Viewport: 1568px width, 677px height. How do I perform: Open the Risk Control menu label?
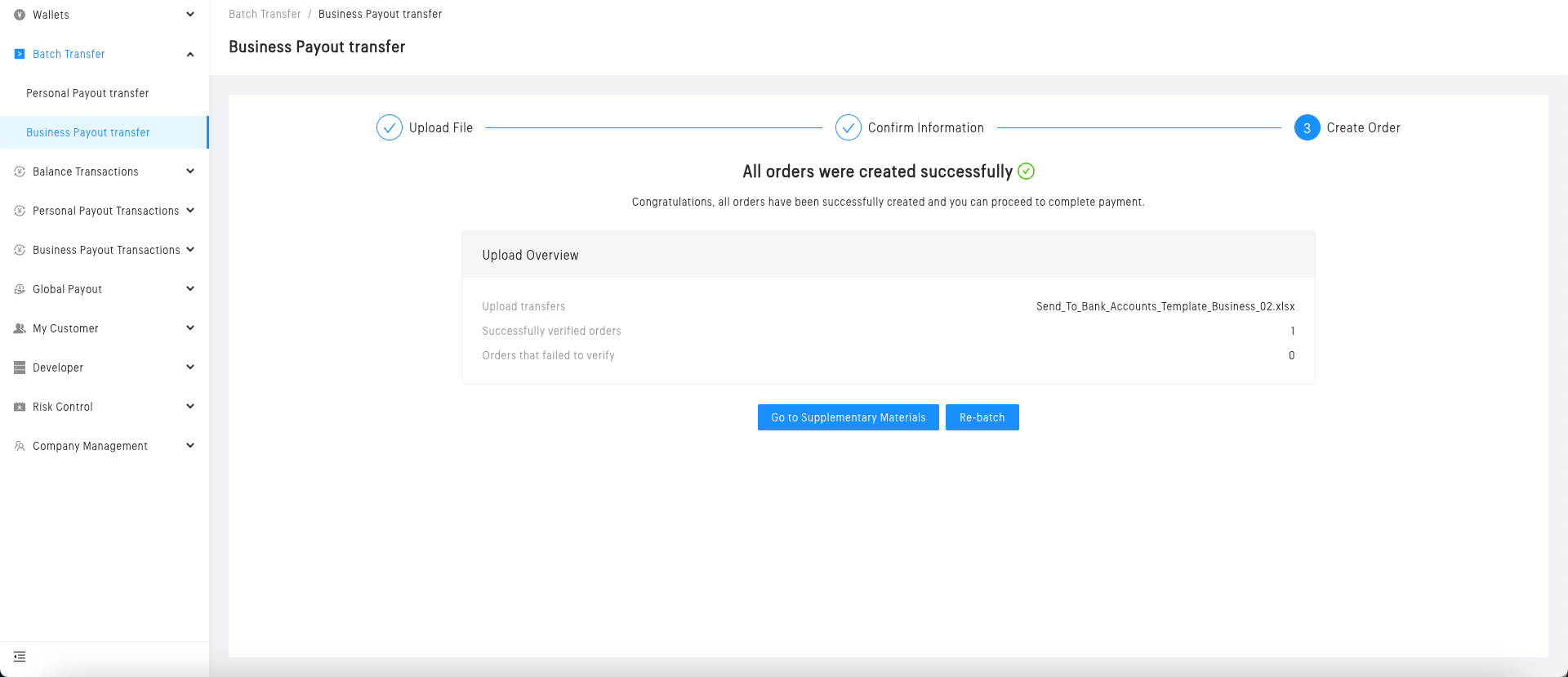(63, 407)
